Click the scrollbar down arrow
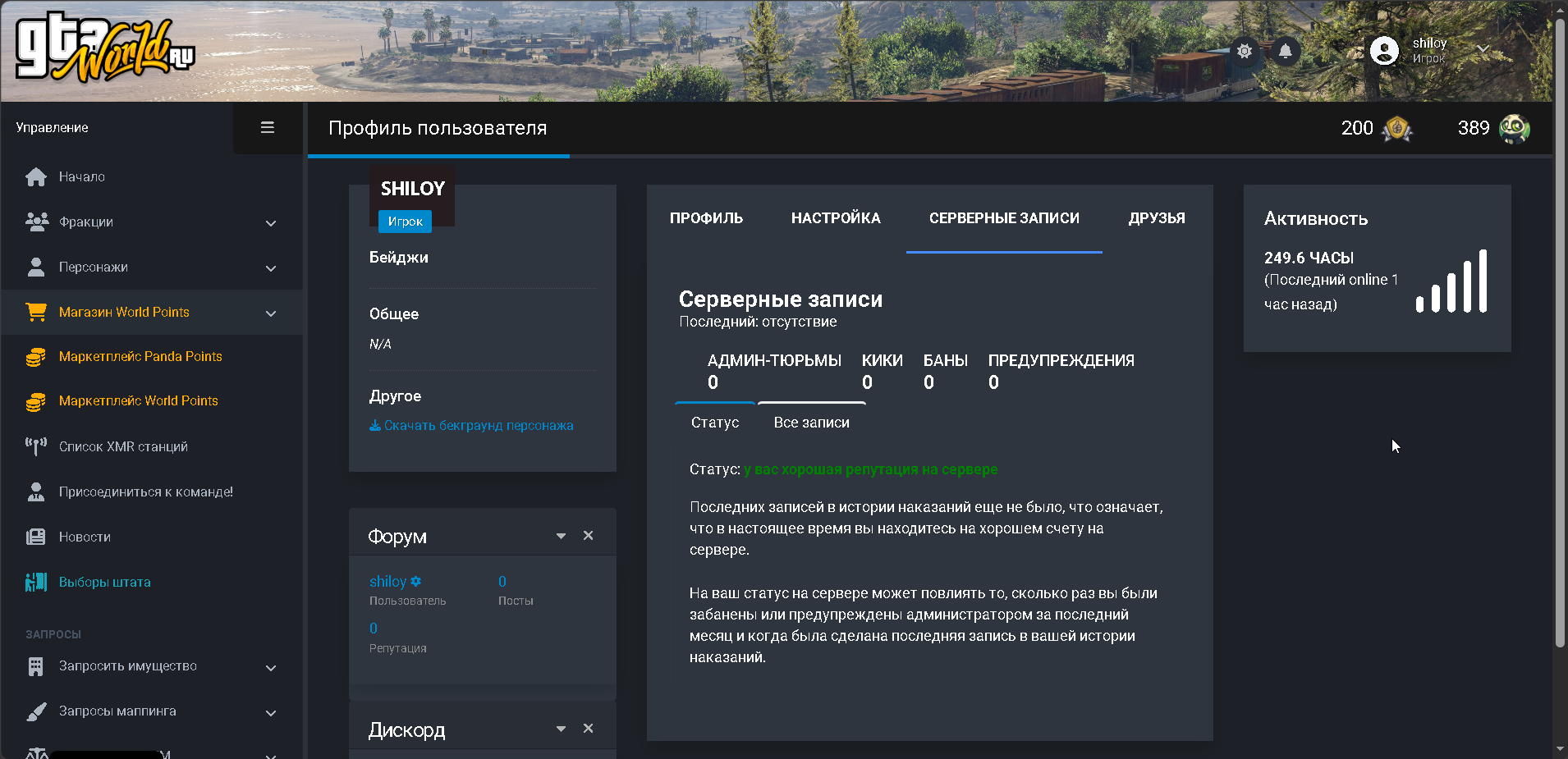 [1560, 750]
